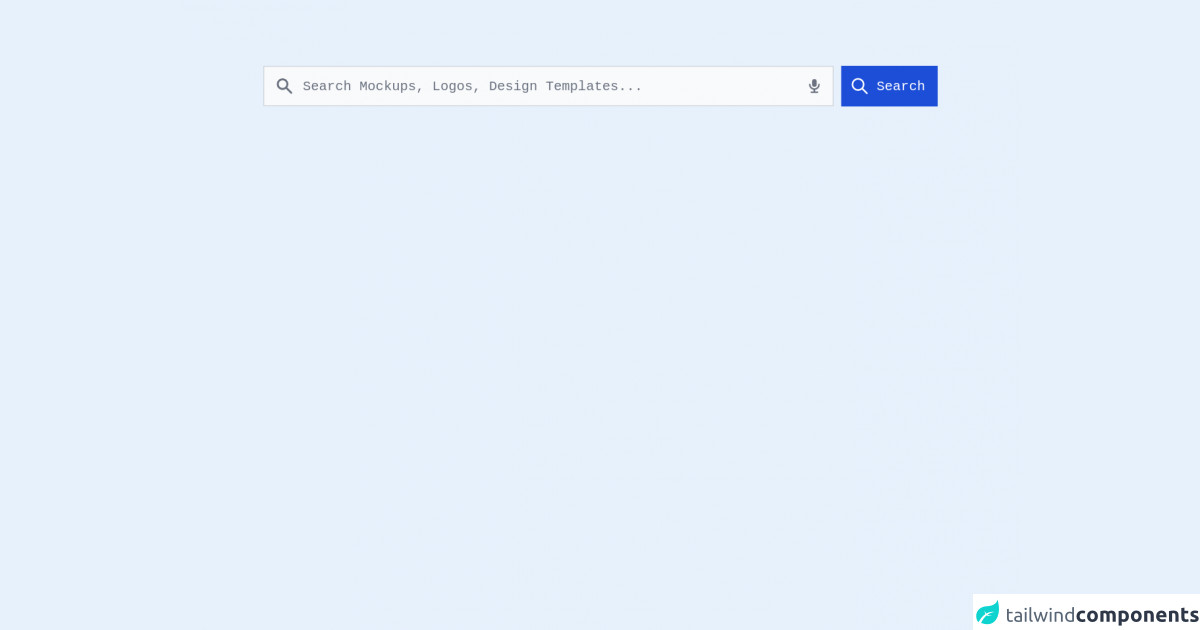This screenshot has width=1200, height=630.
Task: Select the teal feather logo icon
Action: click(x=988, y=613)
